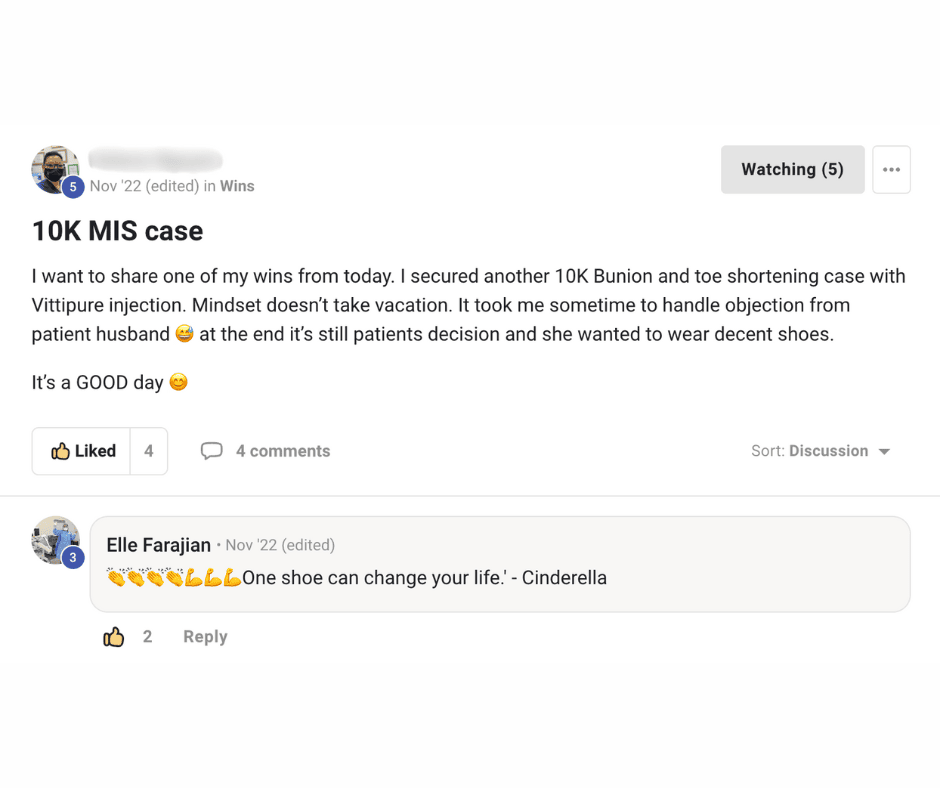Click the speech bubble comments icon
The image size is (940, 788).
coord(211,451)
